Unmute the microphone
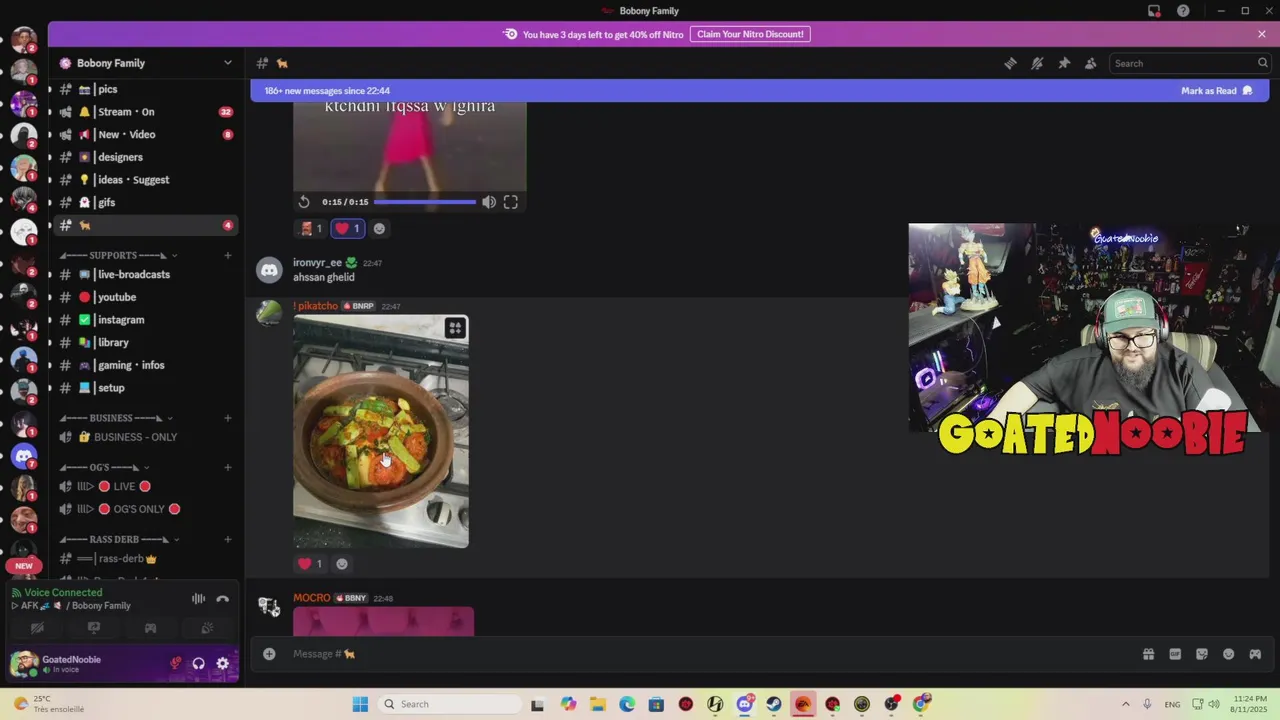This screenshot has width=1280, height=720. tap(176, 663)
